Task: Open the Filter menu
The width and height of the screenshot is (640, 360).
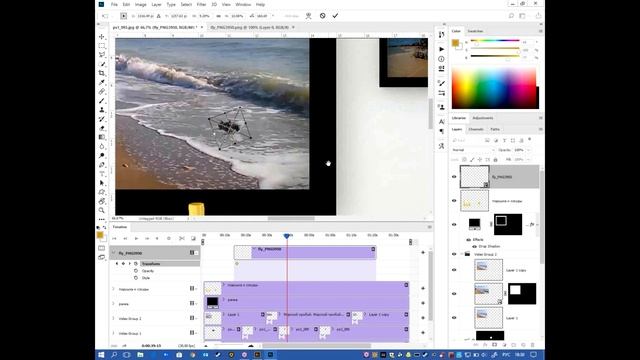Action: point(202,4)
